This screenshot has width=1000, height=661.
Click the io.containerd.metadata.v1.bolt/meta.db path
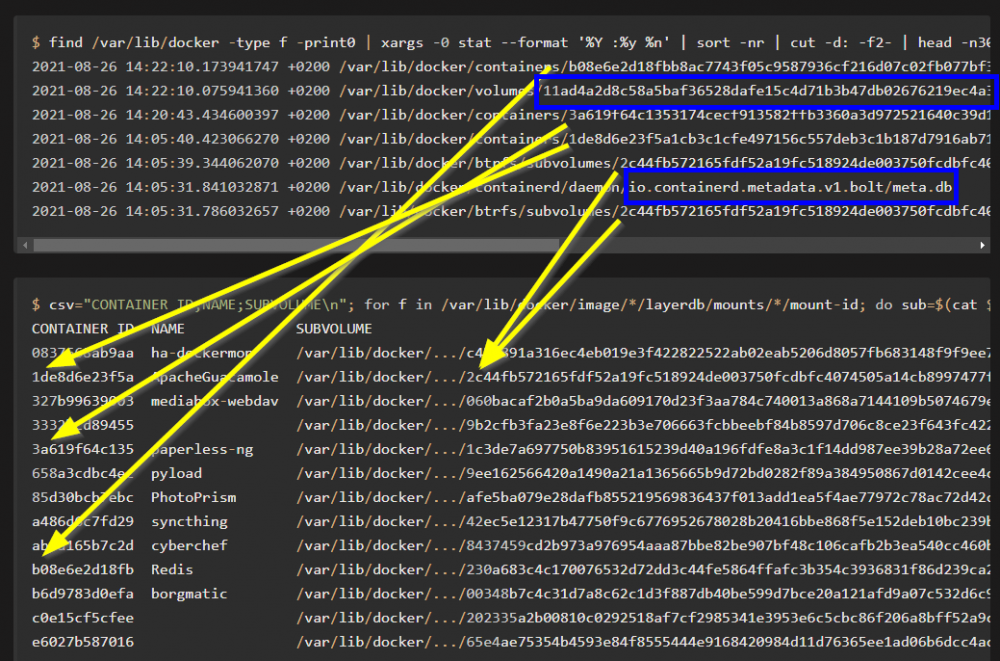point(791,187)
